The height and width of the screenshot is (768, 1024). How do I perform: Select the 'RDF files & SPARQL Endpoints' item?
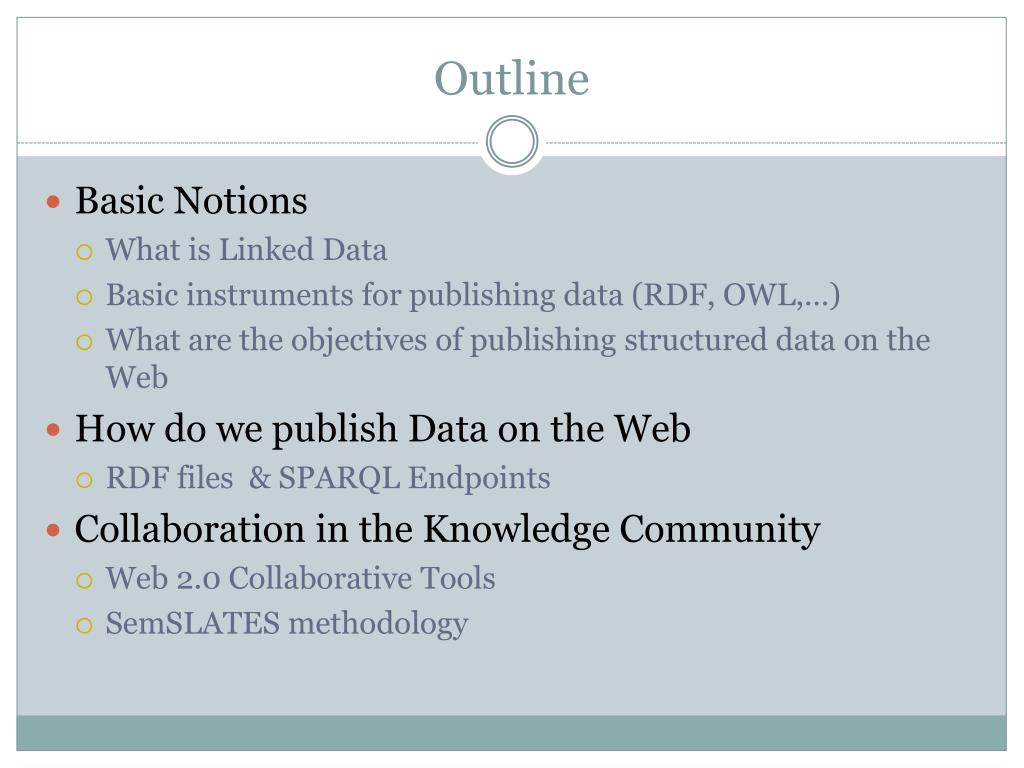328,477
